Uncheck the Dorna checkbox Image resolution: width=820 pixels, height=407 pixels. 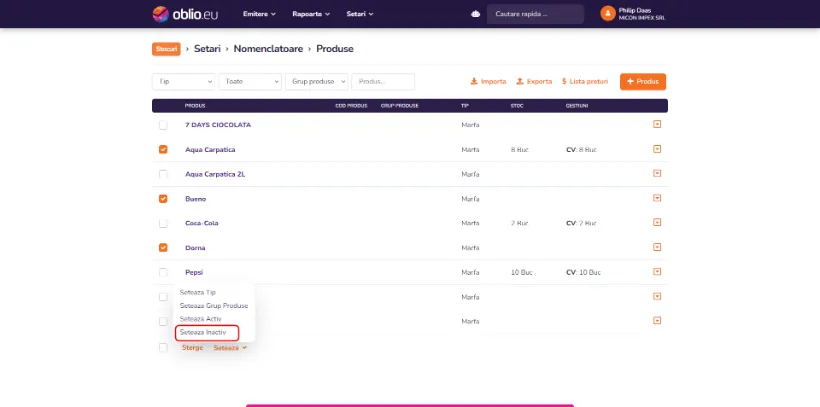pyautogui.click(x=163, y=247)
